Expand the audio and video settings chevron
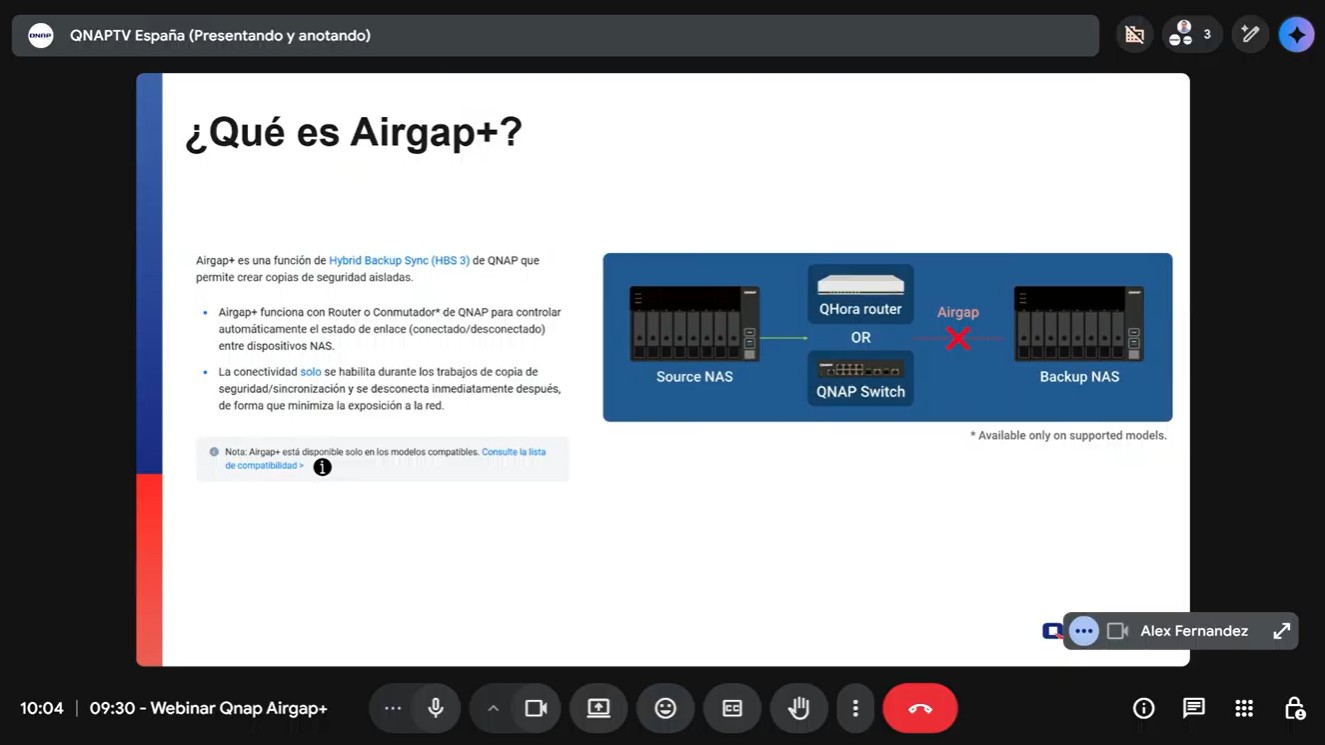The image size is (1325, 745). pyautogui.click(x=493, y=708)
